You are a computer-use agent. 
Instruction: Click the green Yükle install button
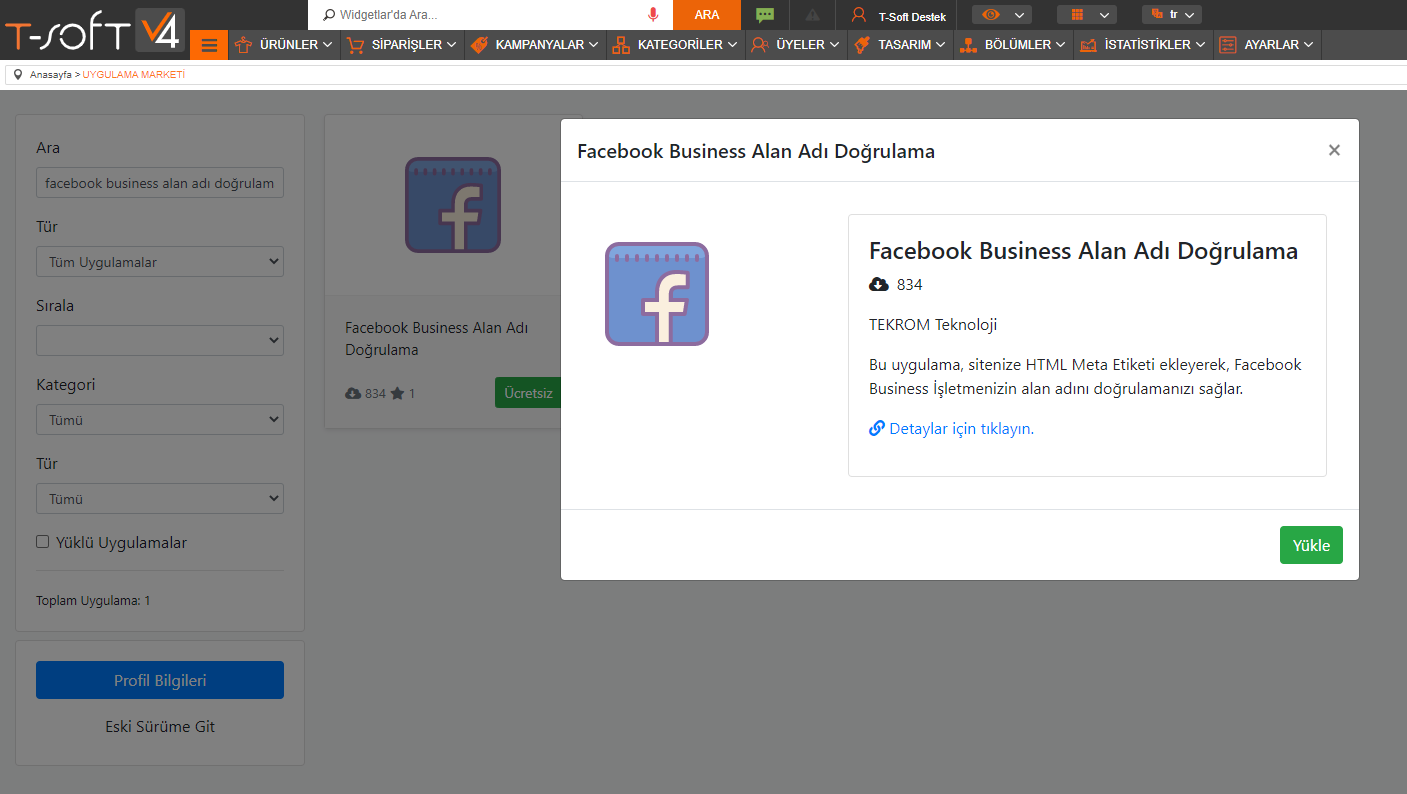click(x=1311, y=545)
